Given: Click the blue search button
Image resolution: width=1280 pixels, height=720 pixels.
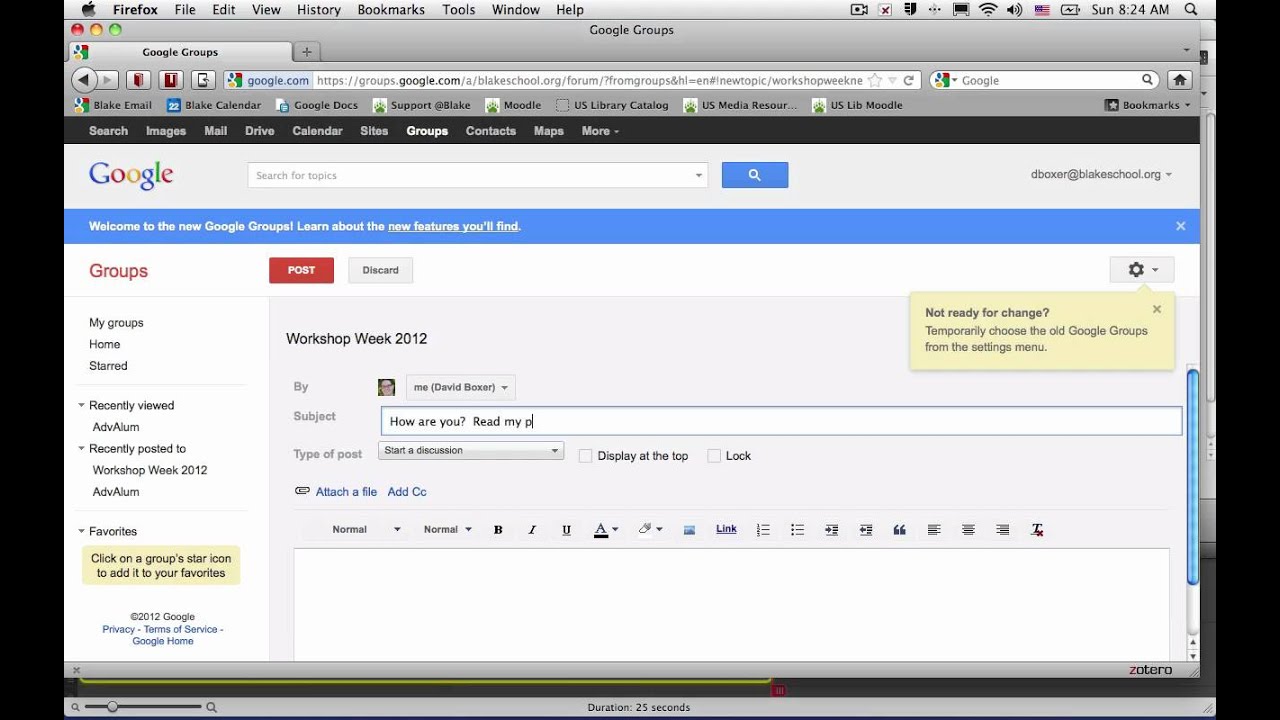Looking at the screenshot, I should [x=755, y=175].
